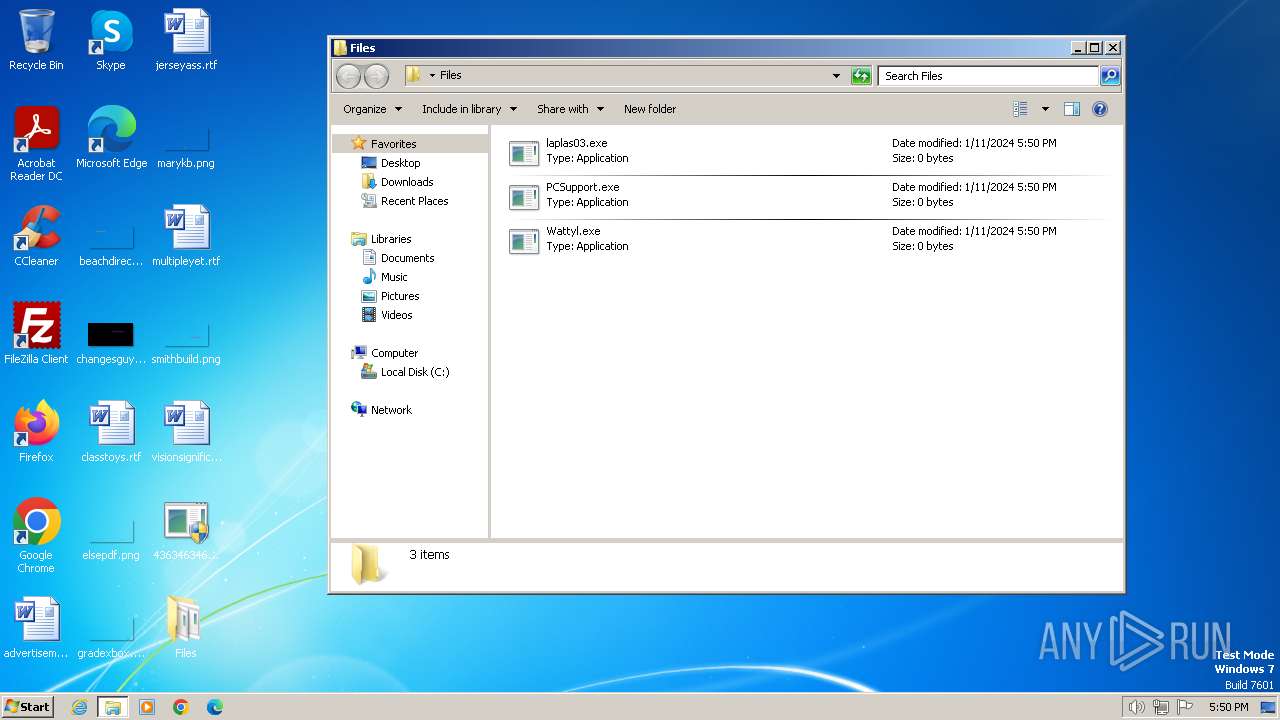Select the Files folder on desktop
The width and height of the screenshot is (1280, 720).
point(186,628)
